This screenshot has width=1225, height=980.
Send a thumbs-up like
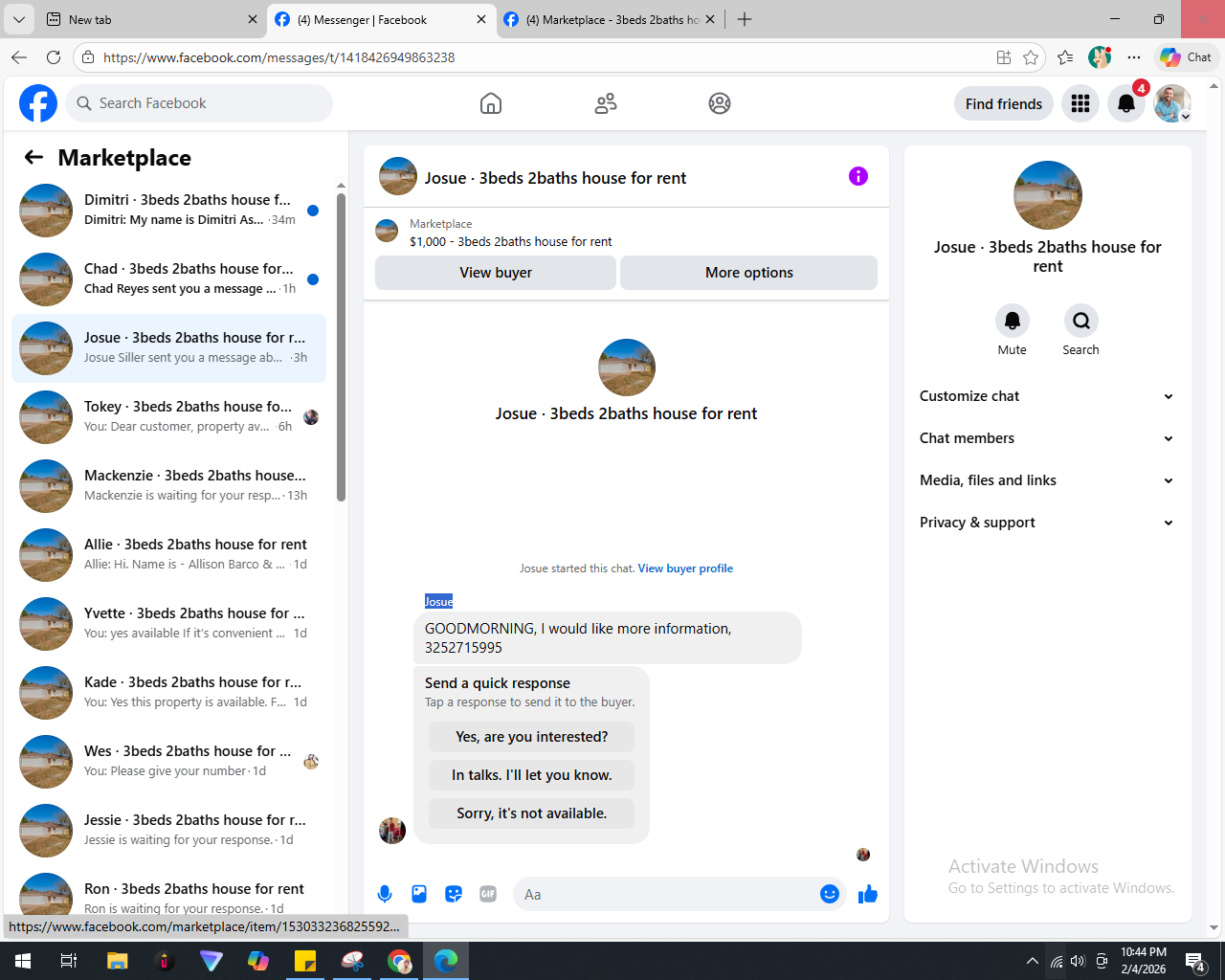[868, 894]
